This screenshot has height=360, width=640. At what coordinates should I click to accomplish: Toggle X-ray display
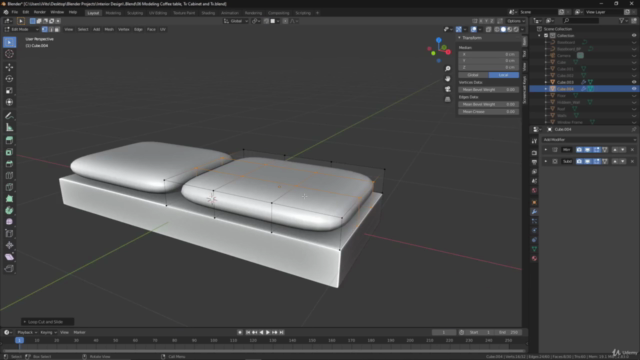click(x=489, y=29)
